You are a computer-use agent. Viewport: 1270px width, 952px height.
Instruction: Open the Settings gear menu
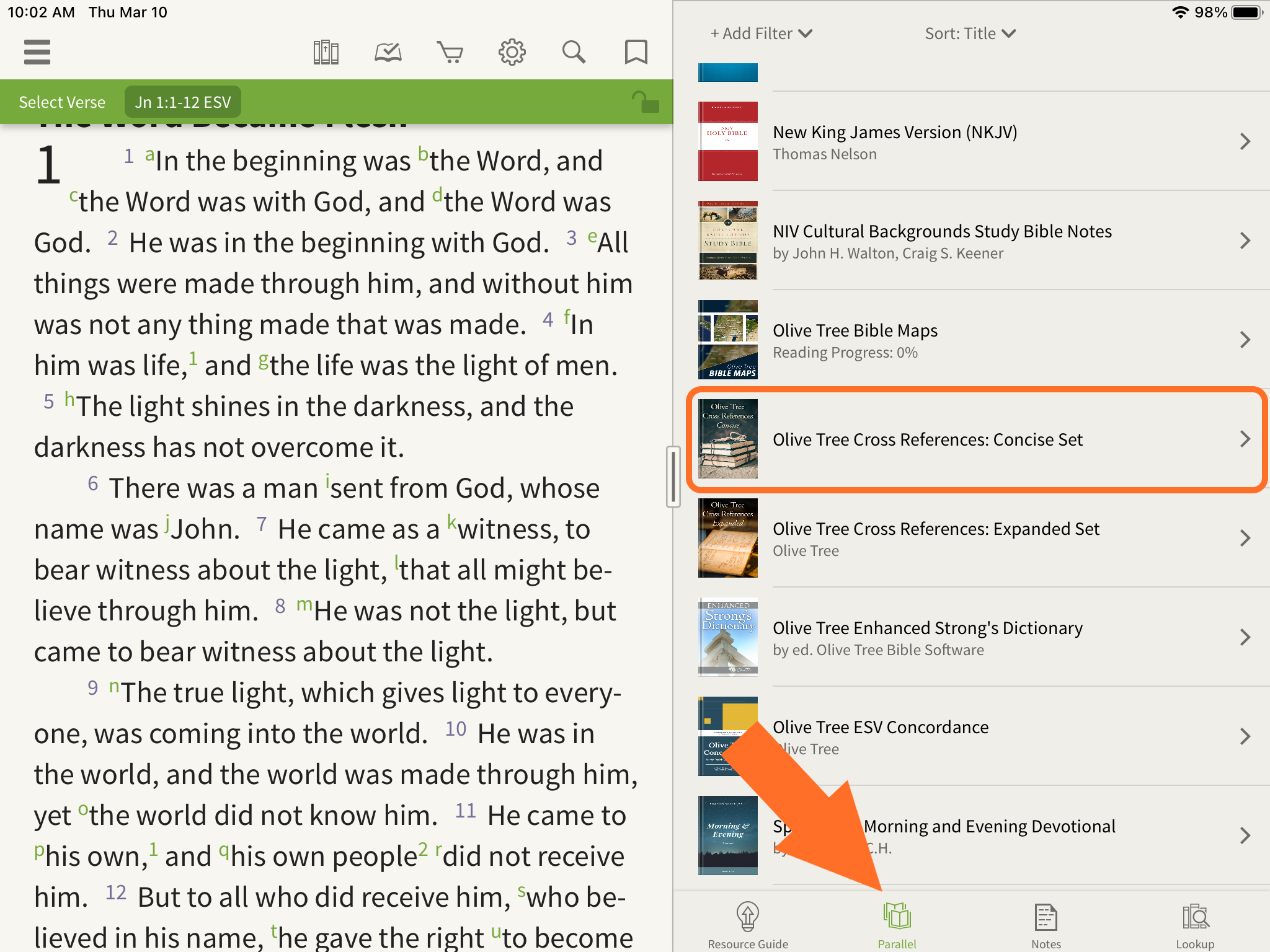point(511,51)
